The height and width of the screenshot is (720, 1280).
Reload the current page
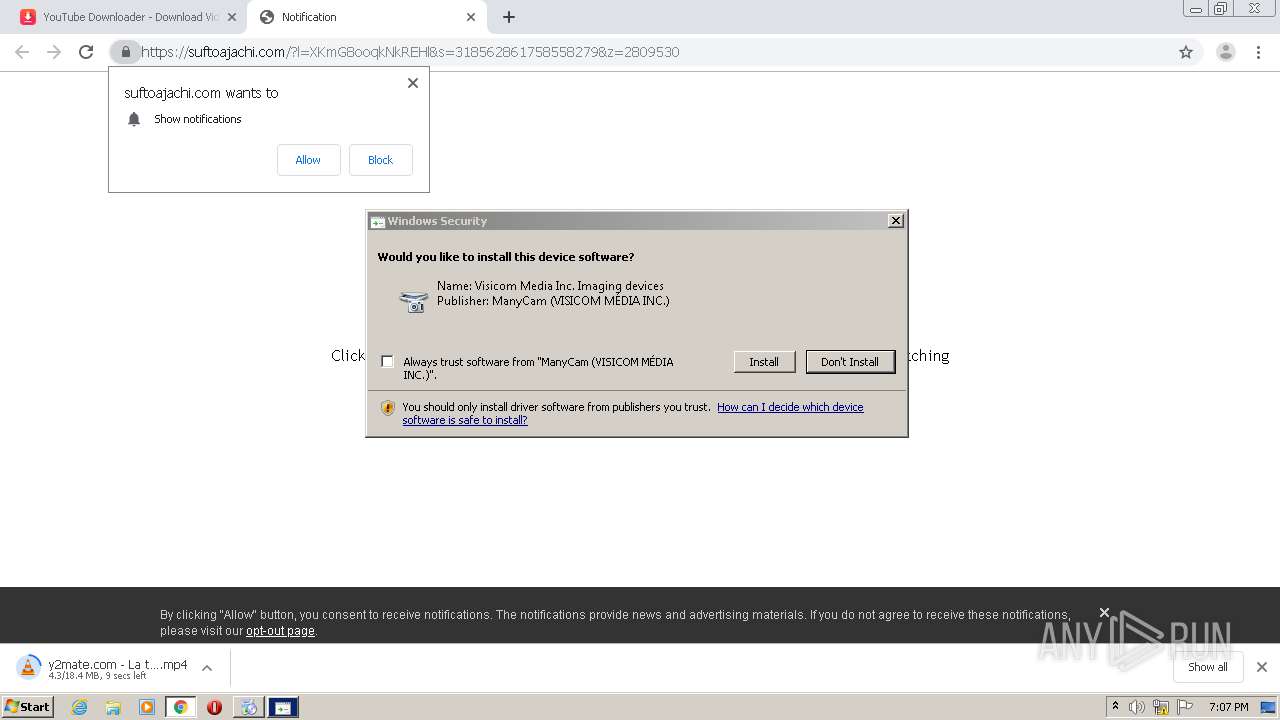86,52
